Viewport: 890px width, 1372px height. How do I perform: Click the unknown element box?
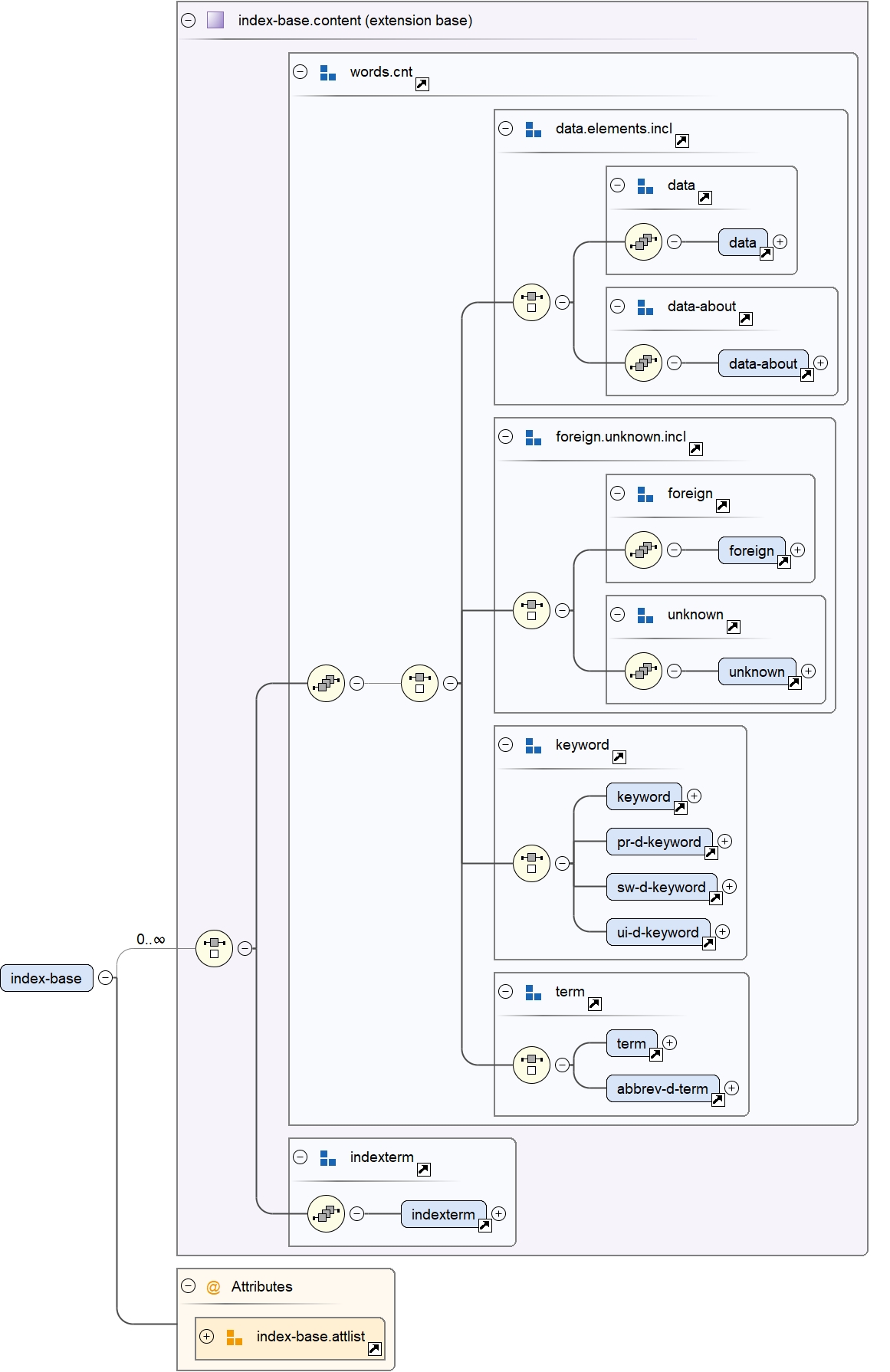[756, 671]
